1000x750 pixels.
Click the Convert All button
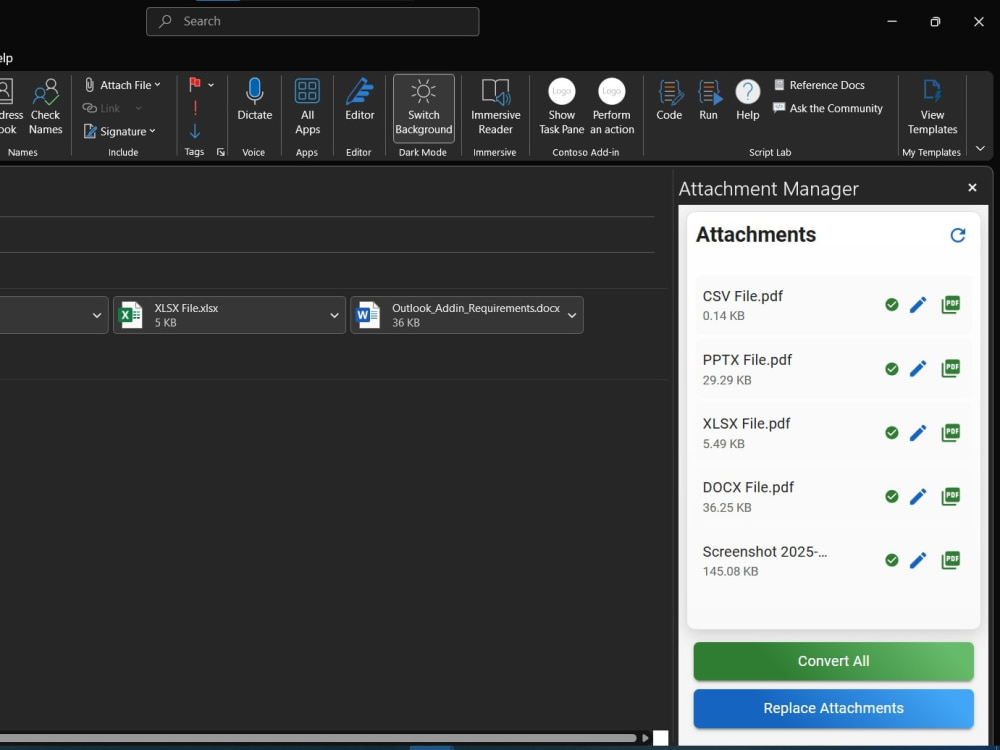tap(834, 661)
